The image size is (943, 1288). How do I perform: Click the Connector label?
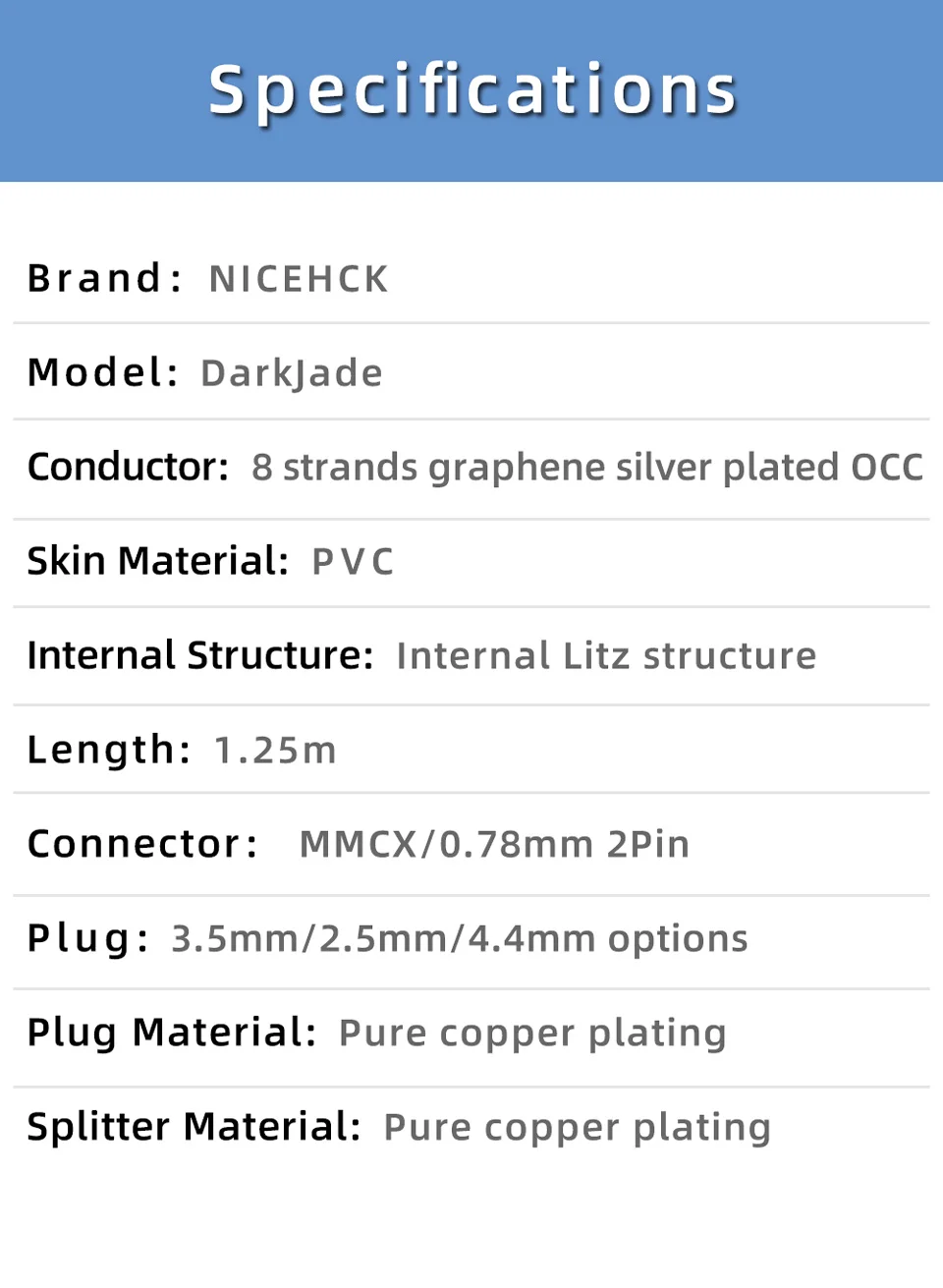[x=142, y=844]
